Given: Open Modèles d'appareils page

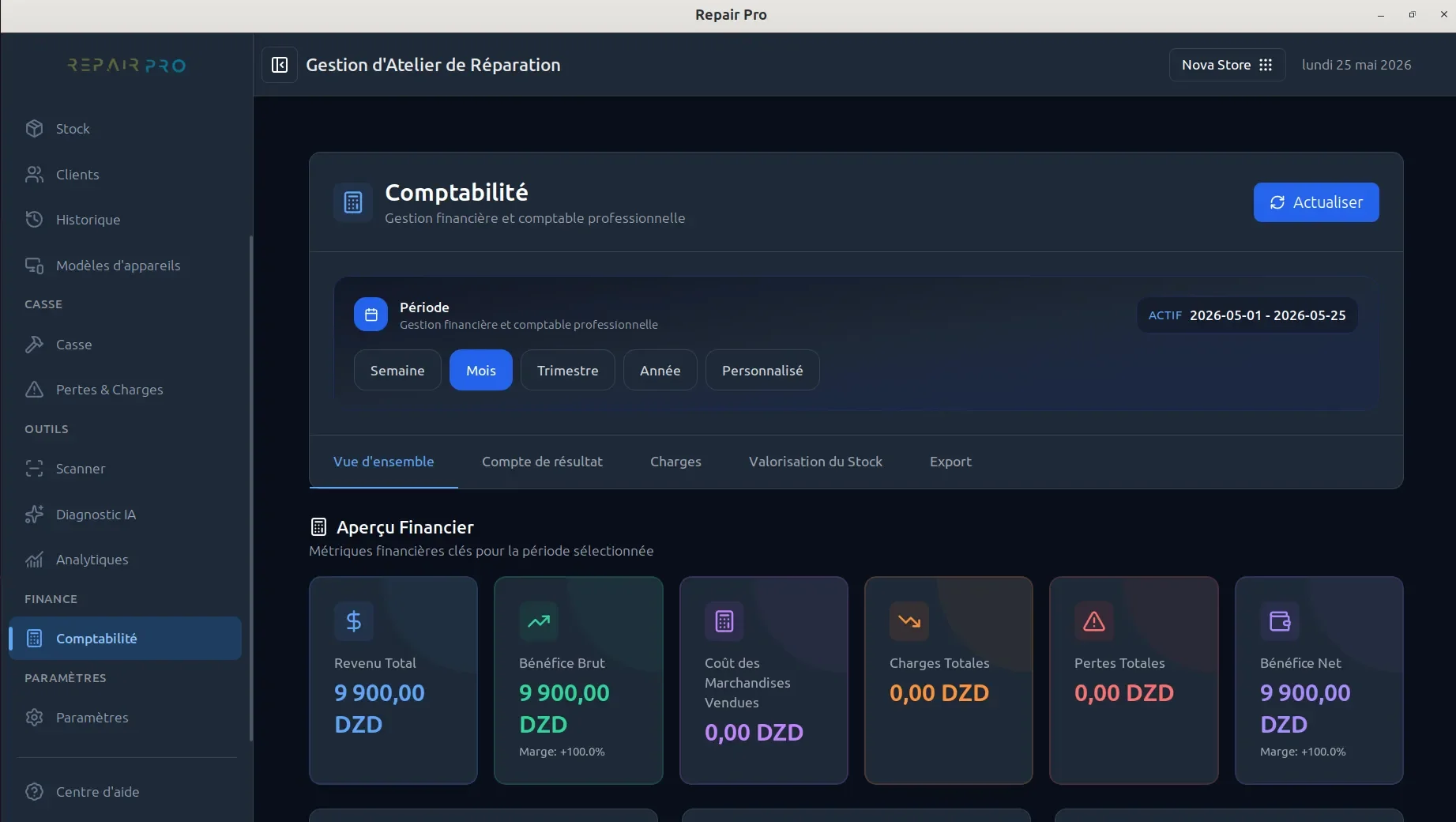Looking at the screenshot, I should click(x=125, y=265).
